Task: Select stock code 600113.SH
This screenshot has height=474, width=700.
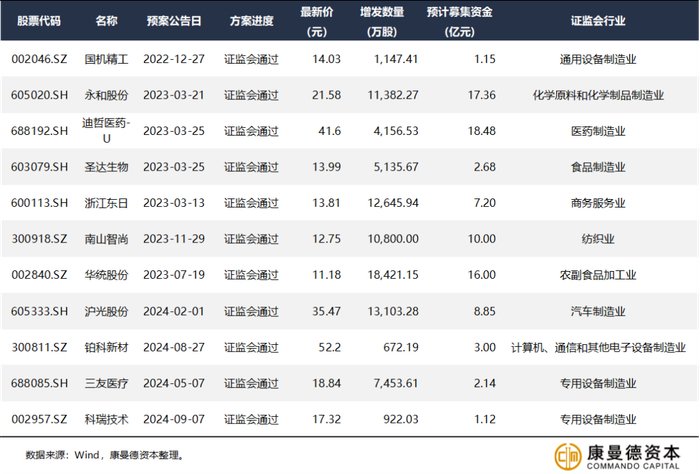Action: coord(39,203)
